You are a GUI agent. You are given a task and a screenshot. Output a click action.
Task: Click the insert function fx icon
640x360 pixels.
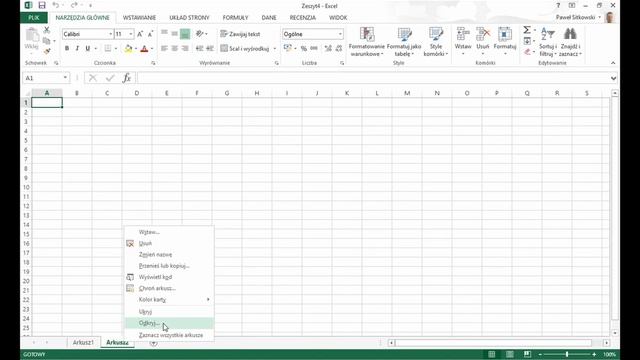pyautogui.click(x=127, y=78)
